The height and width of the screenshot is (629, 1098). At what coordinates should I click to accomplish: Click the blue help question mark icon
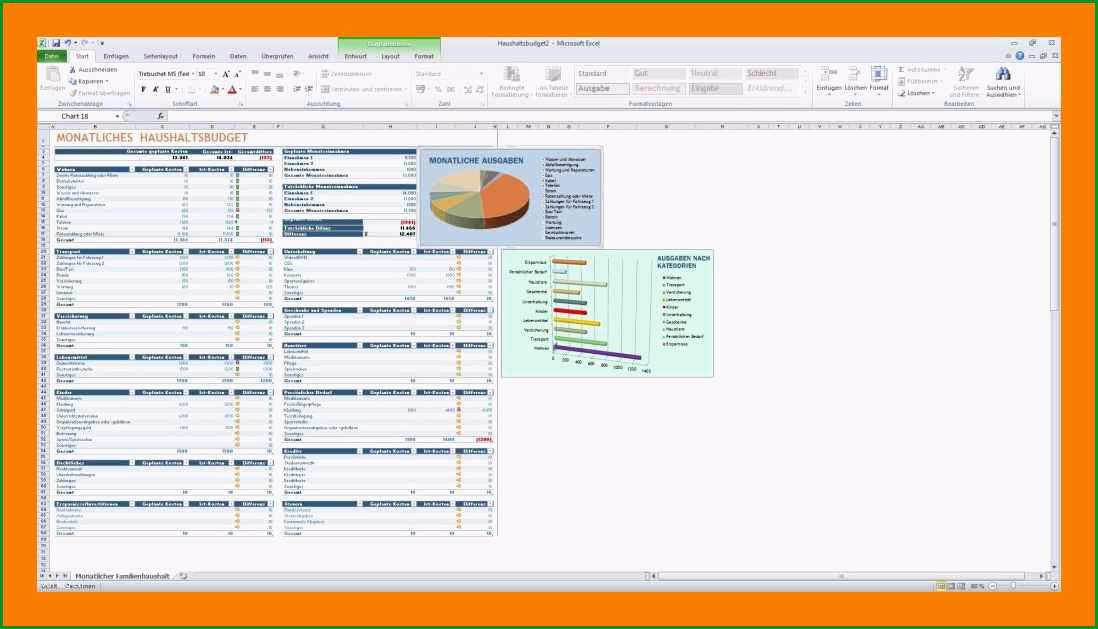(x=1020, y=56)
